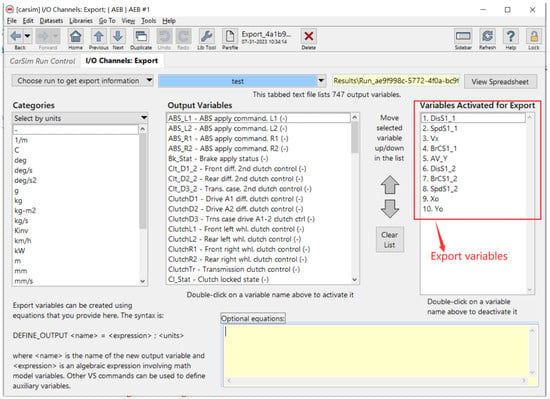Open the Help menu
This screenshot has width=550, height=399.
(x=169, y=21)
